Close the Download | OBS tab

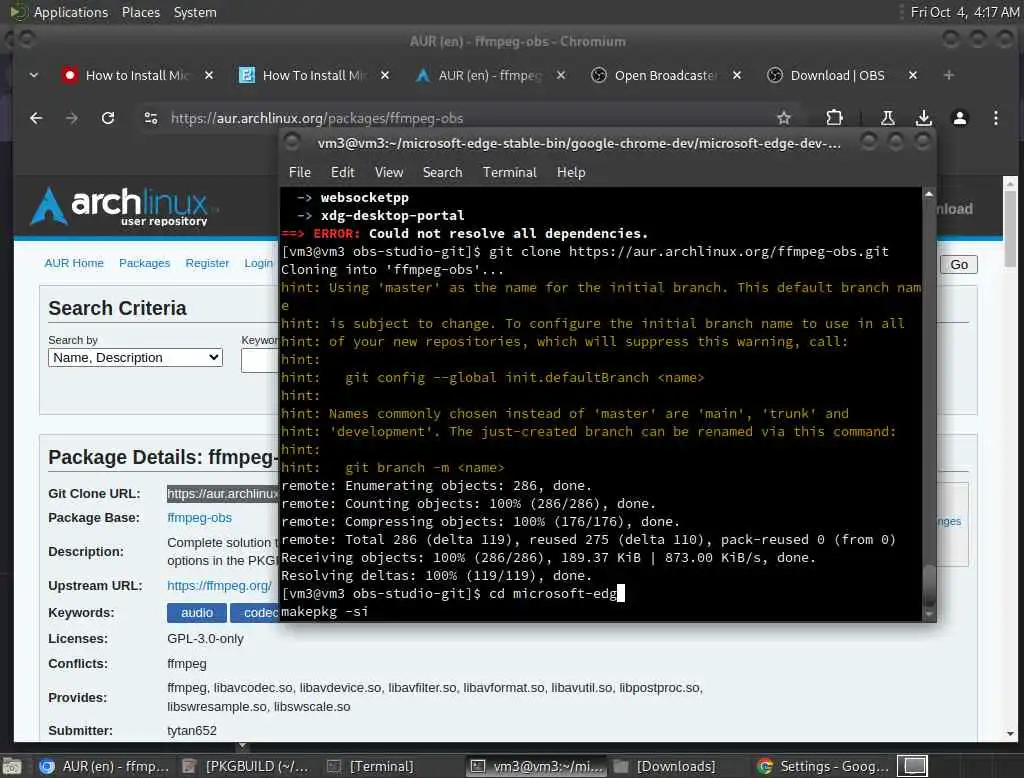coord(912,76)
